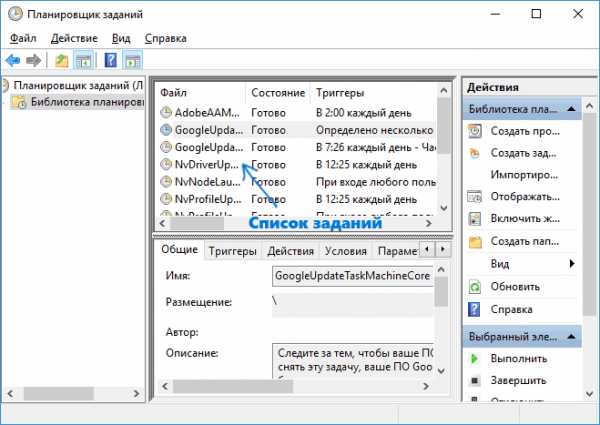Open the Вид menu in menu bar
Image resolution: width=600 pixels, height=425 pixels.
point(121,38)
